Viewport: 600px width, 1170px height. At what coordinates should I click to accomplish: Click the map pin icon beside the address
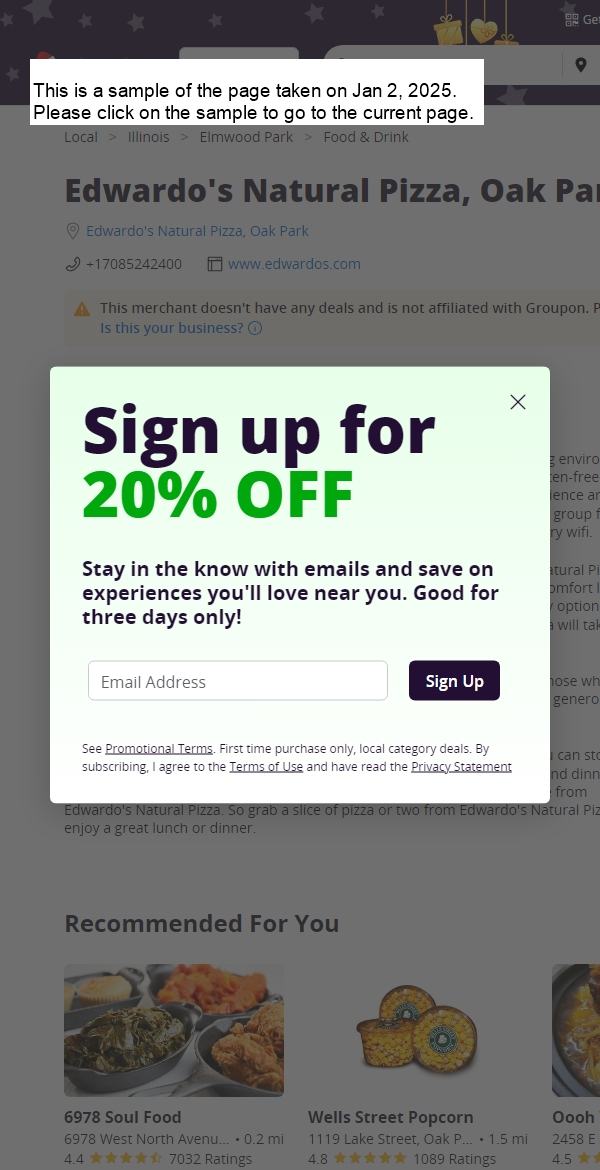coord(72,231)
